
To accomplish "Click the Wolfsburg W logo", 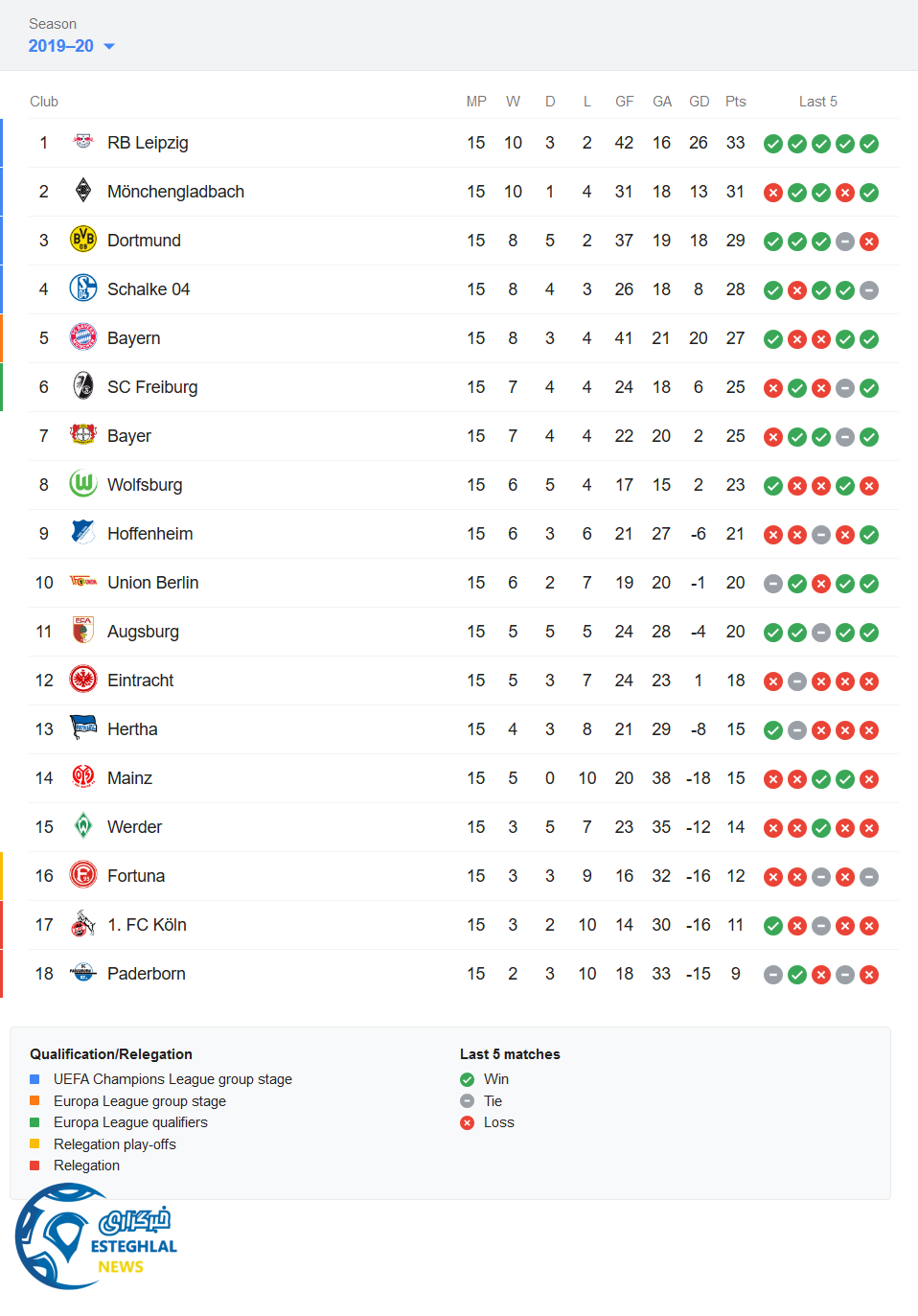I will point(83,484).
